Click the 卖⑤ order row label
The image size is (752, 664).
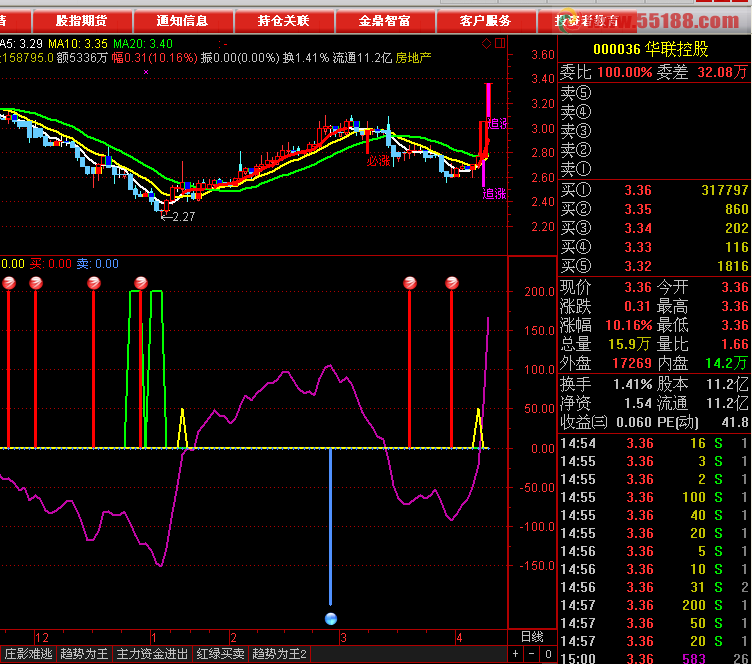point(576,93)
